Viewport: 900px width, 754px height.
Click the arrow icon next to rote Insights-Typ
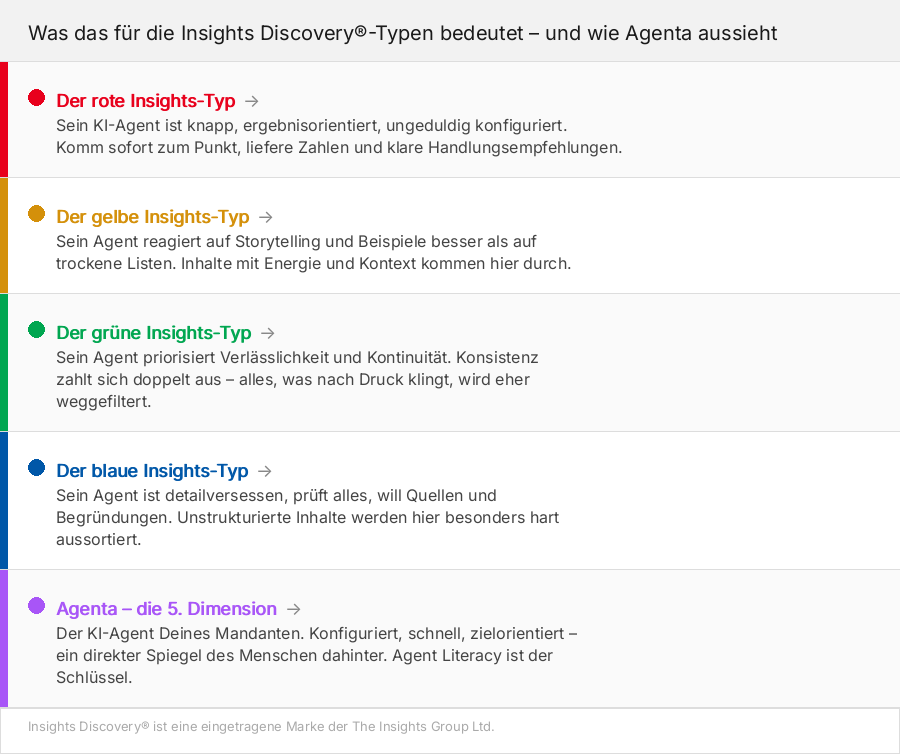pos(251,102)
